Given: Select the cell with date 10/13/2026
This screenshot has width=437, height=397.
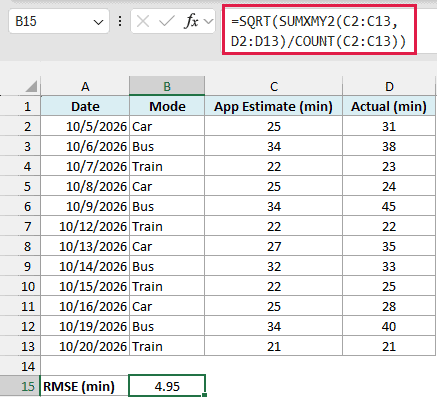Looking at the screenshot, I should (85, 246).
